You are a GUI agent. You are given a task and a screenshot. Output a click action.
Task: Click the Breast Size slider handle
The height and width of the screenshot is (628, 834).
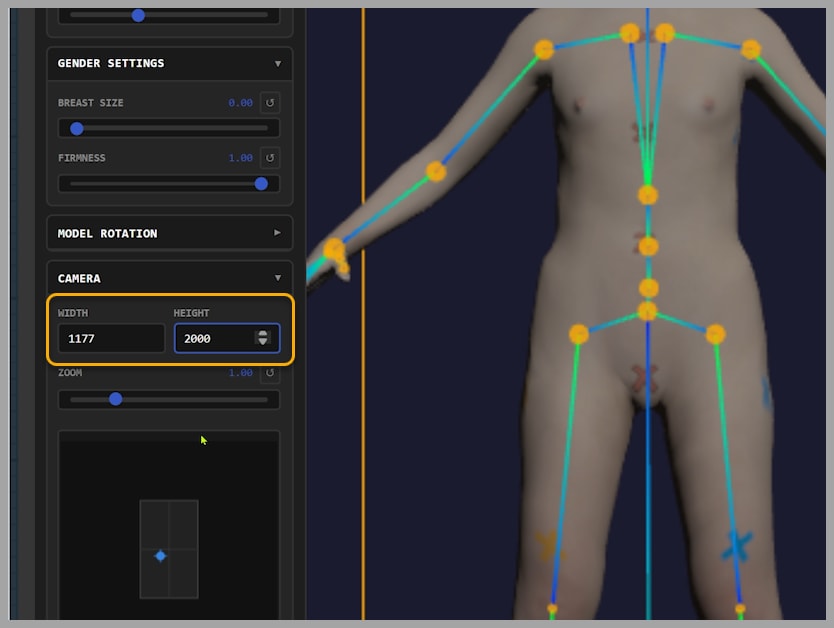pyautogui.click(x=77, y=128)
